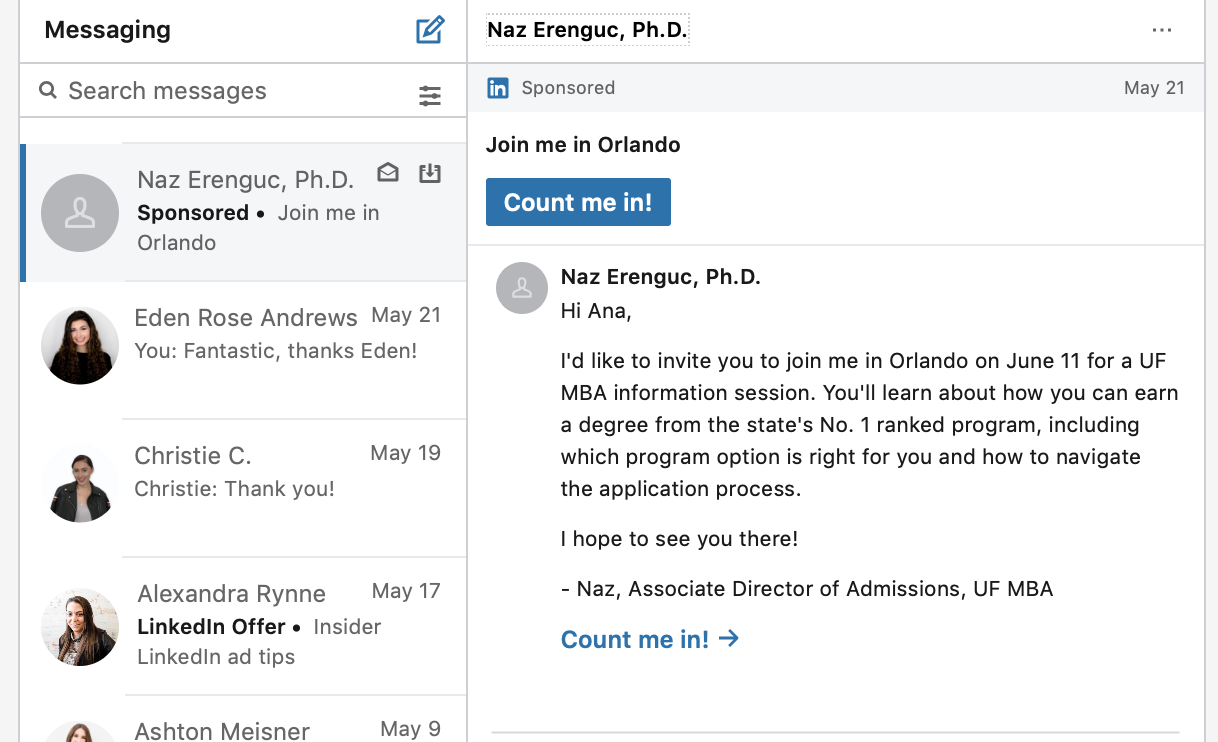The height and width of the screenshot is (742, 1218).
Task: Click 'Christie: Thank you!' preview text
Action: click(235, 489)
